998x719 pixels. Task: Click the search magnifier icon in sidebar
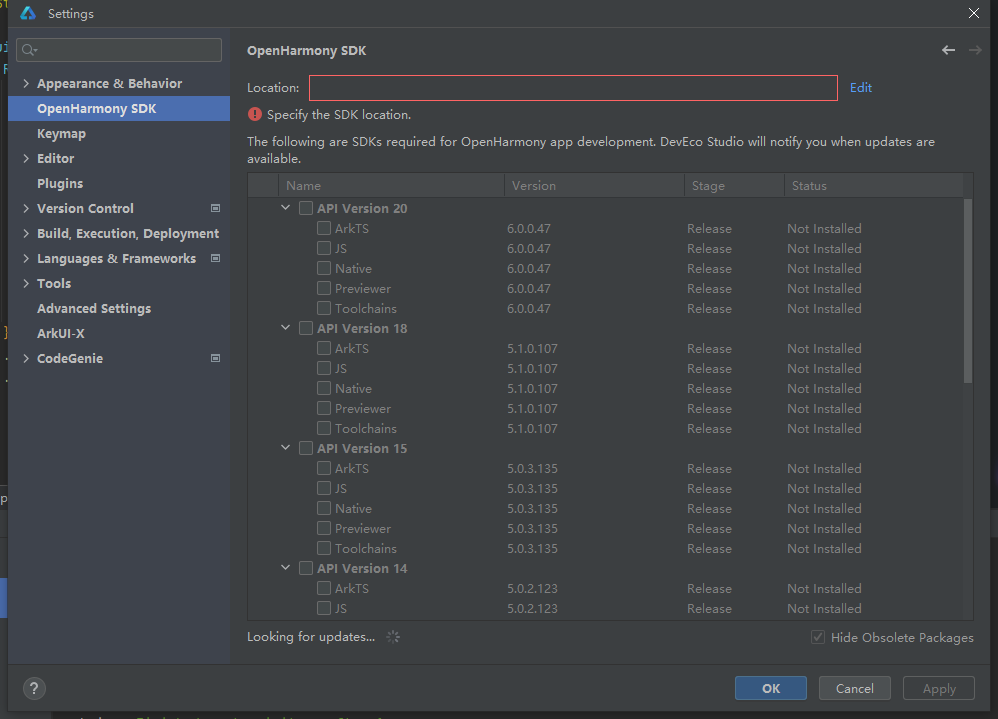pyautogui.click(x=29, y=50)
